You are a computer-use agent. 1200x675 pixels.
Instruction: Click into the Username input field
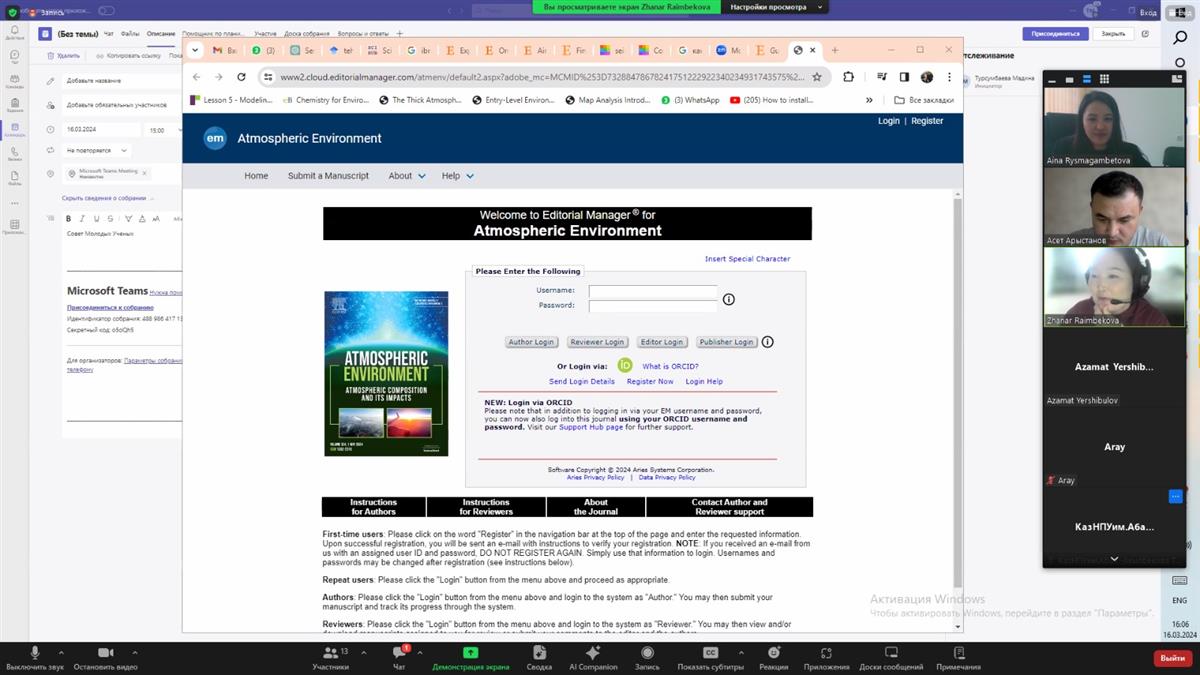tap(652, 291)
